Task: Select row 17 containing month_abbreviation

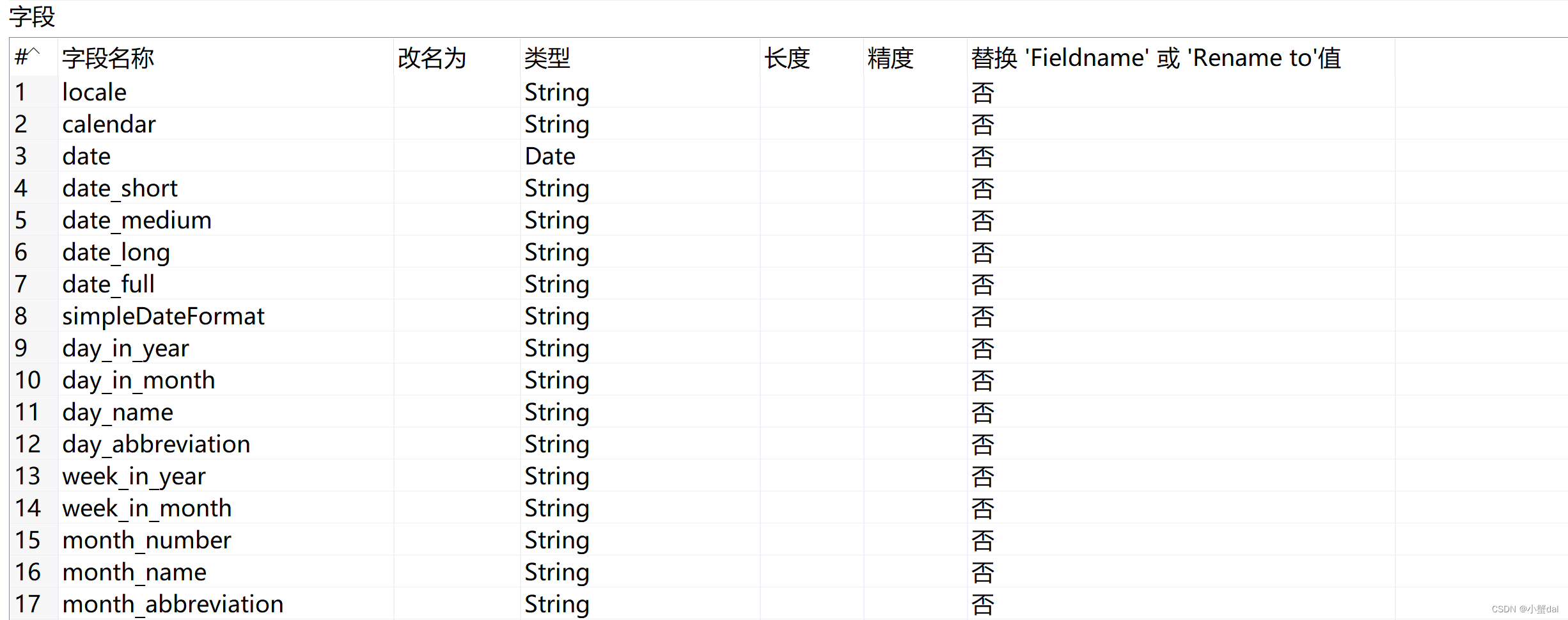Action: (28, 603)
